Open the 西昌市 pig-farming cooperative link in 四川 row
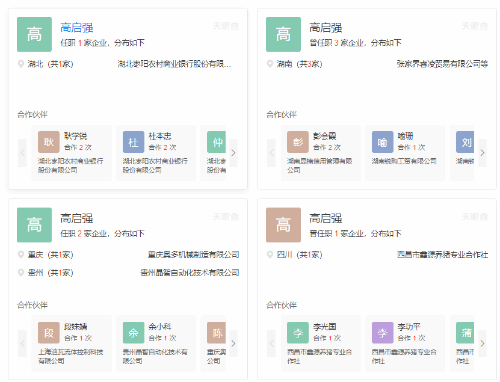 442,255
